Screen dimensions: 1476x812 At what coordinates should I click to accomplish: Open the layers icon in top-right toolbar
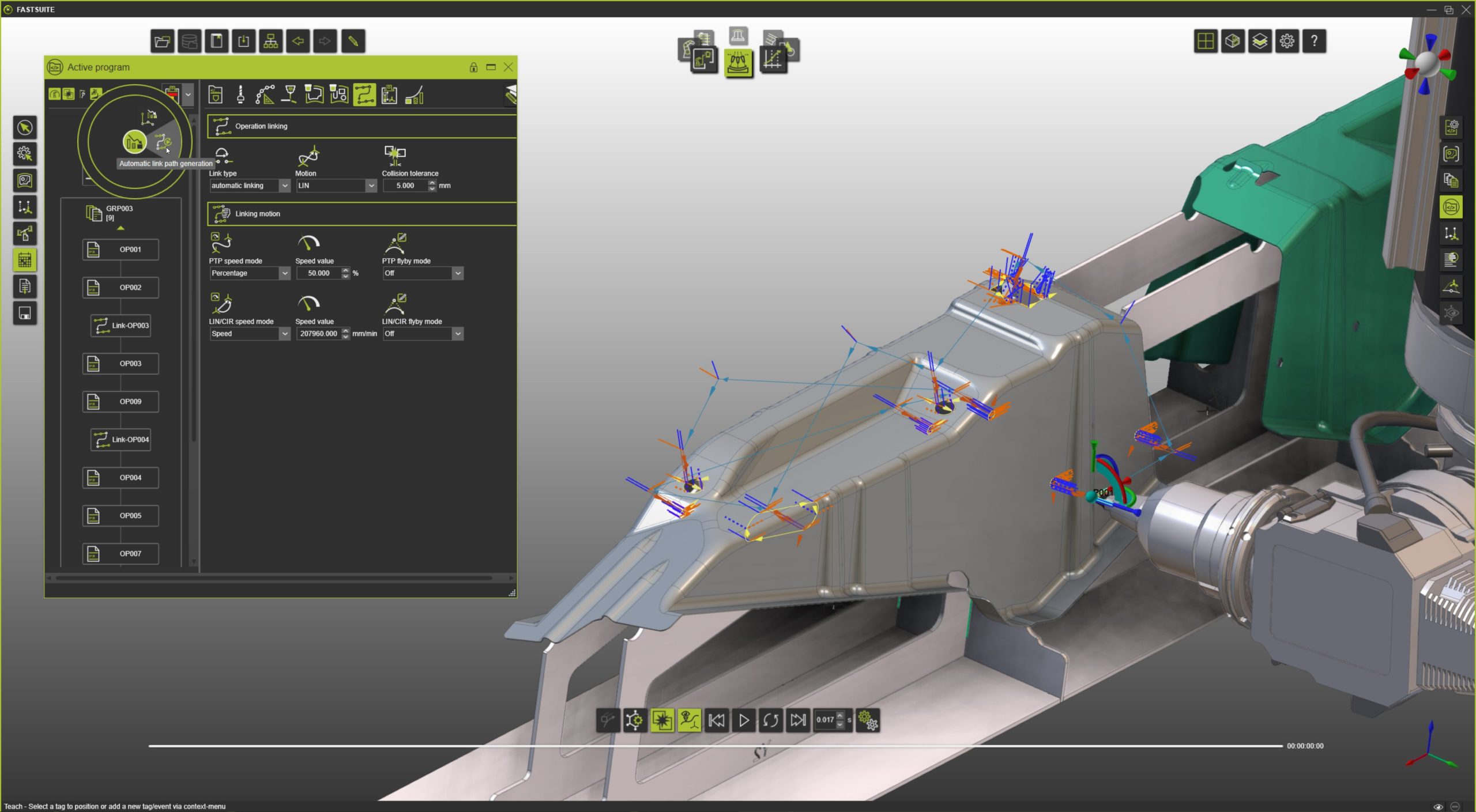(1260, 41)
